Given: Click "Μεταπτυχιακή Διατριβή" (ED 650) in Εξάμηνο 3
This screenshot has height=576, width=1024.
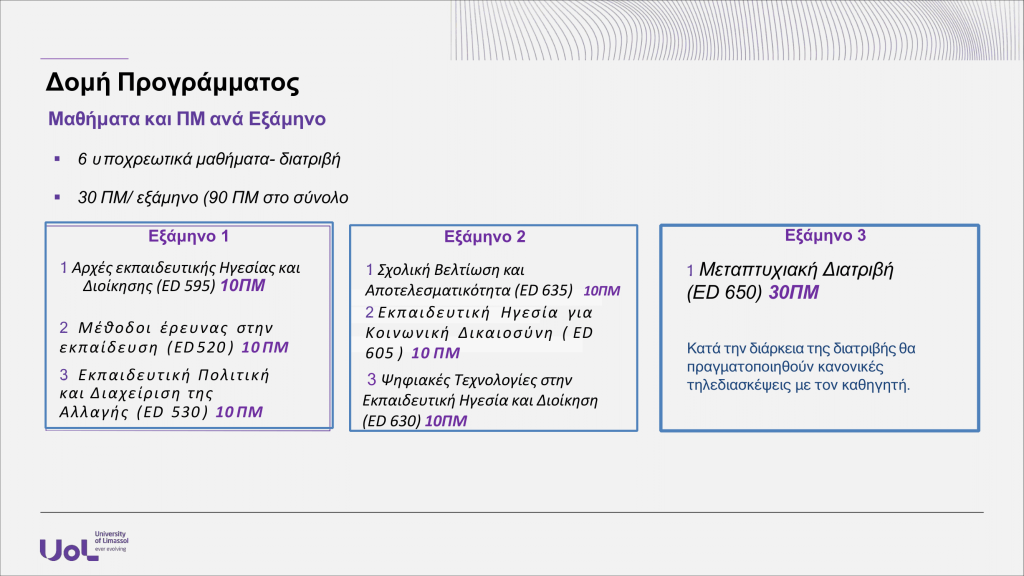Looking at the screenshot, I should [x=790, y=280].
